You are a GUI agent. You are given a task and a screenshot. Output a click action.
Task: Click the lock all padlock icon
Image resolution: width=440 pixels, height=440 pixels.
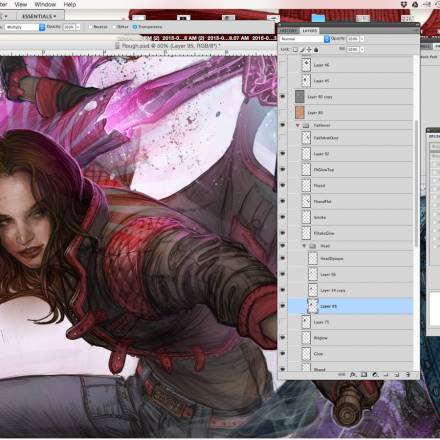tap(316, 50)
